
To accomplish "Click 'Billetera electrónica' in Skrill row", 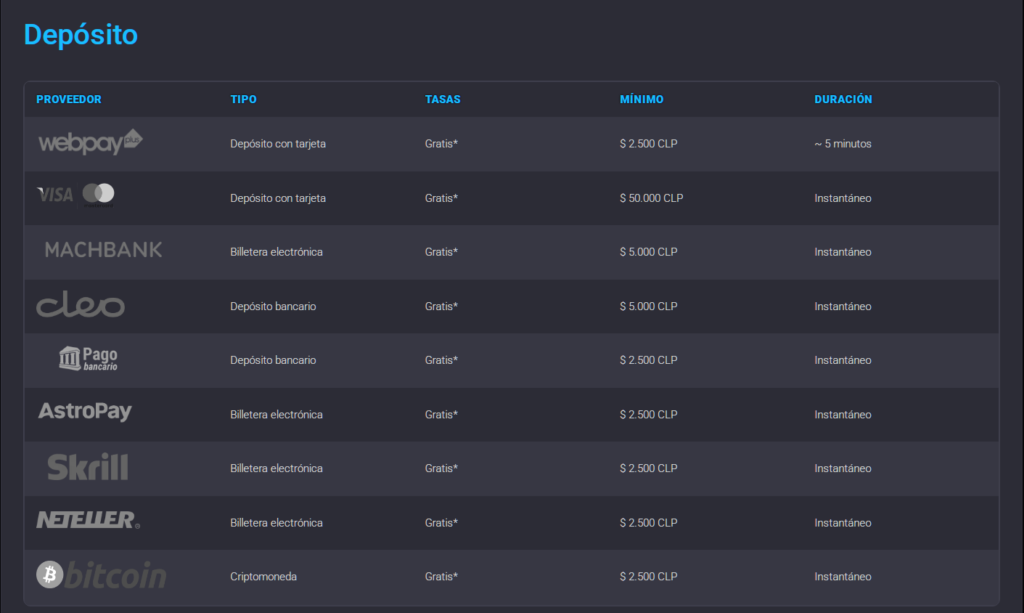I will pos(276,468).
